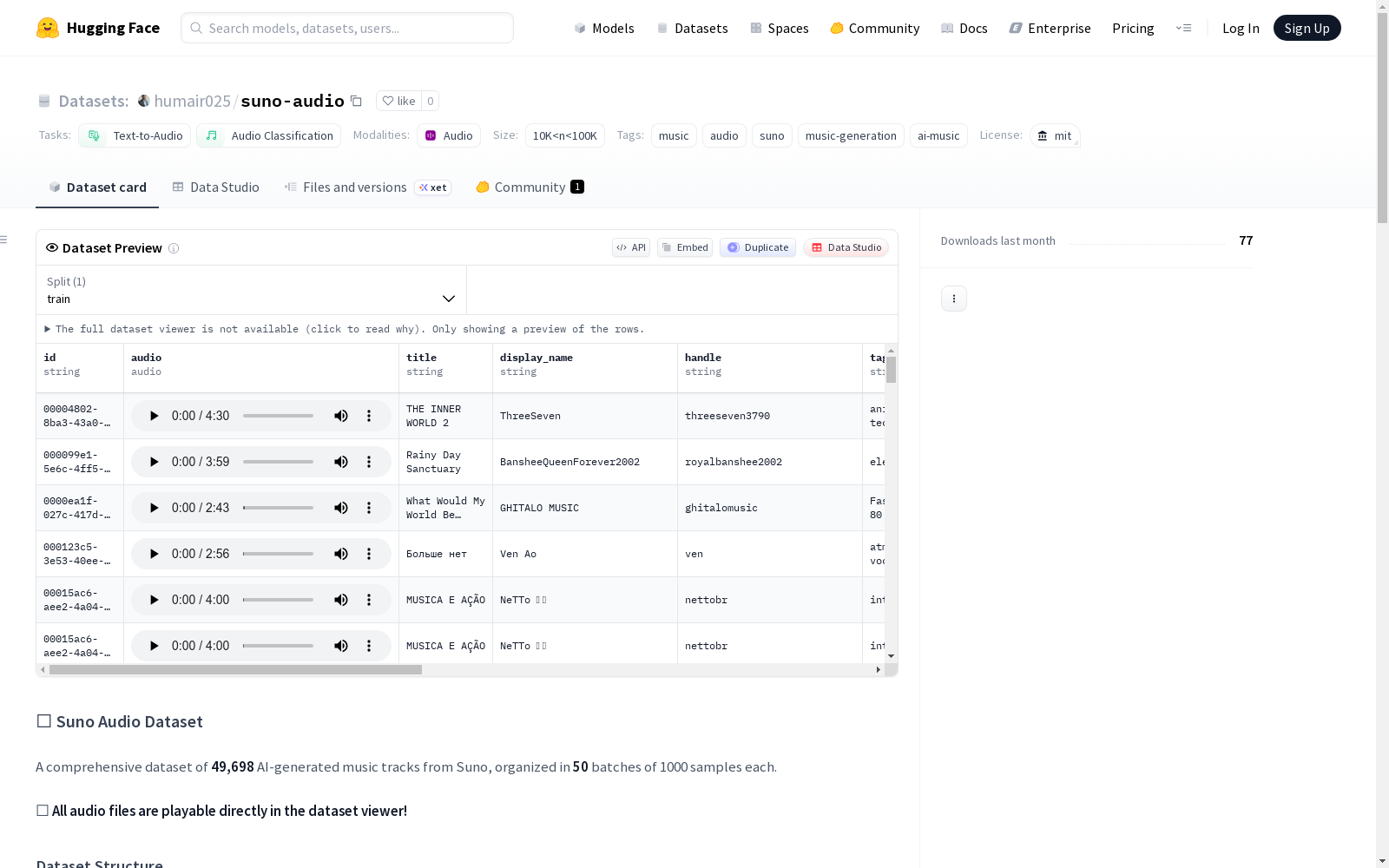1389x868 pixels.
Task: Switch to the Data Studio tab
Action: pyautogui.click(x=216, y=187)
